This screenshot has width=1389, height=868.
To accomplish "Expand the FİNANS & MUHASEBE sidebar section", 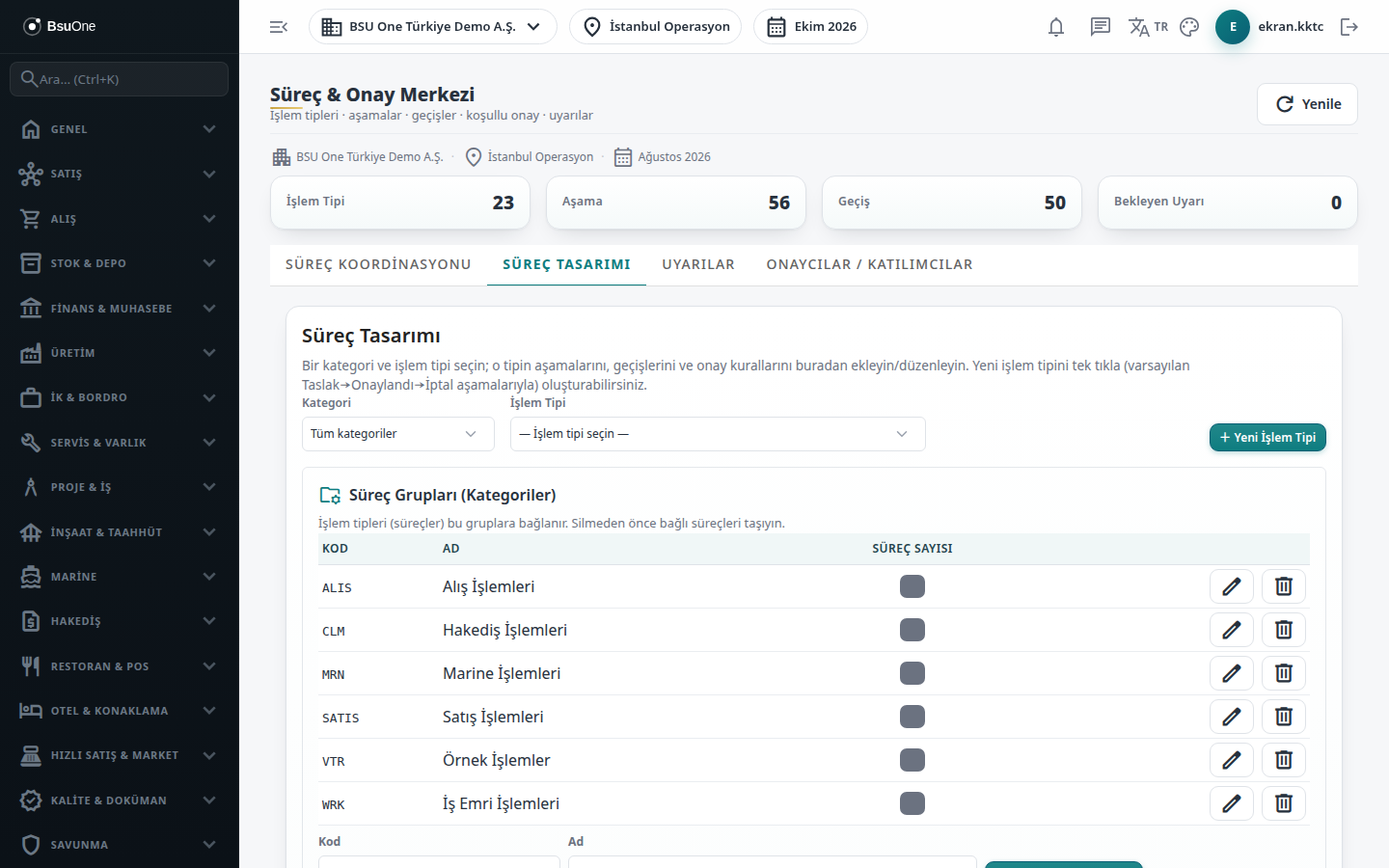I will pos(120,309).
